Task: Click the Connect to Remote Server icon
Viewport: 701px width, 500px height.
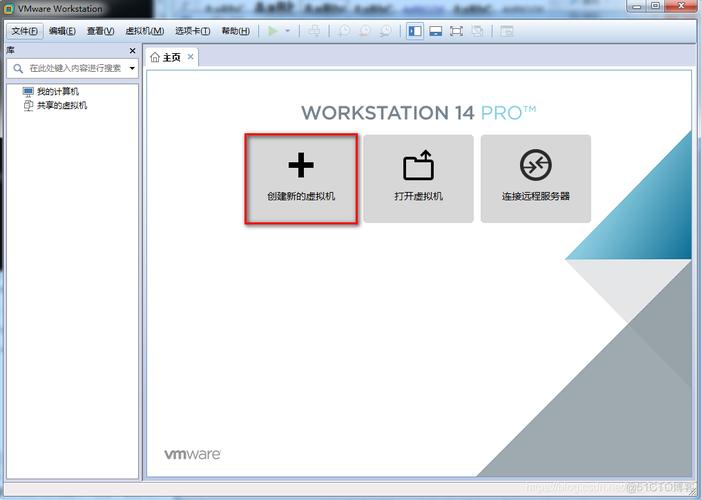Action: pyautogui.click(x=535, y=165)
